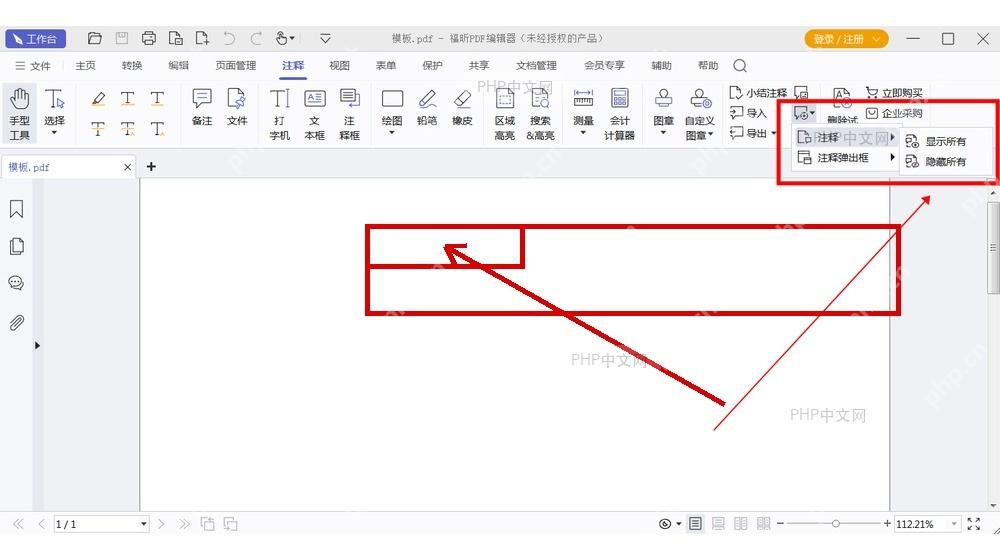Click the zoom out minus button
Screen dimensions: 1000x560
(780, 524)
